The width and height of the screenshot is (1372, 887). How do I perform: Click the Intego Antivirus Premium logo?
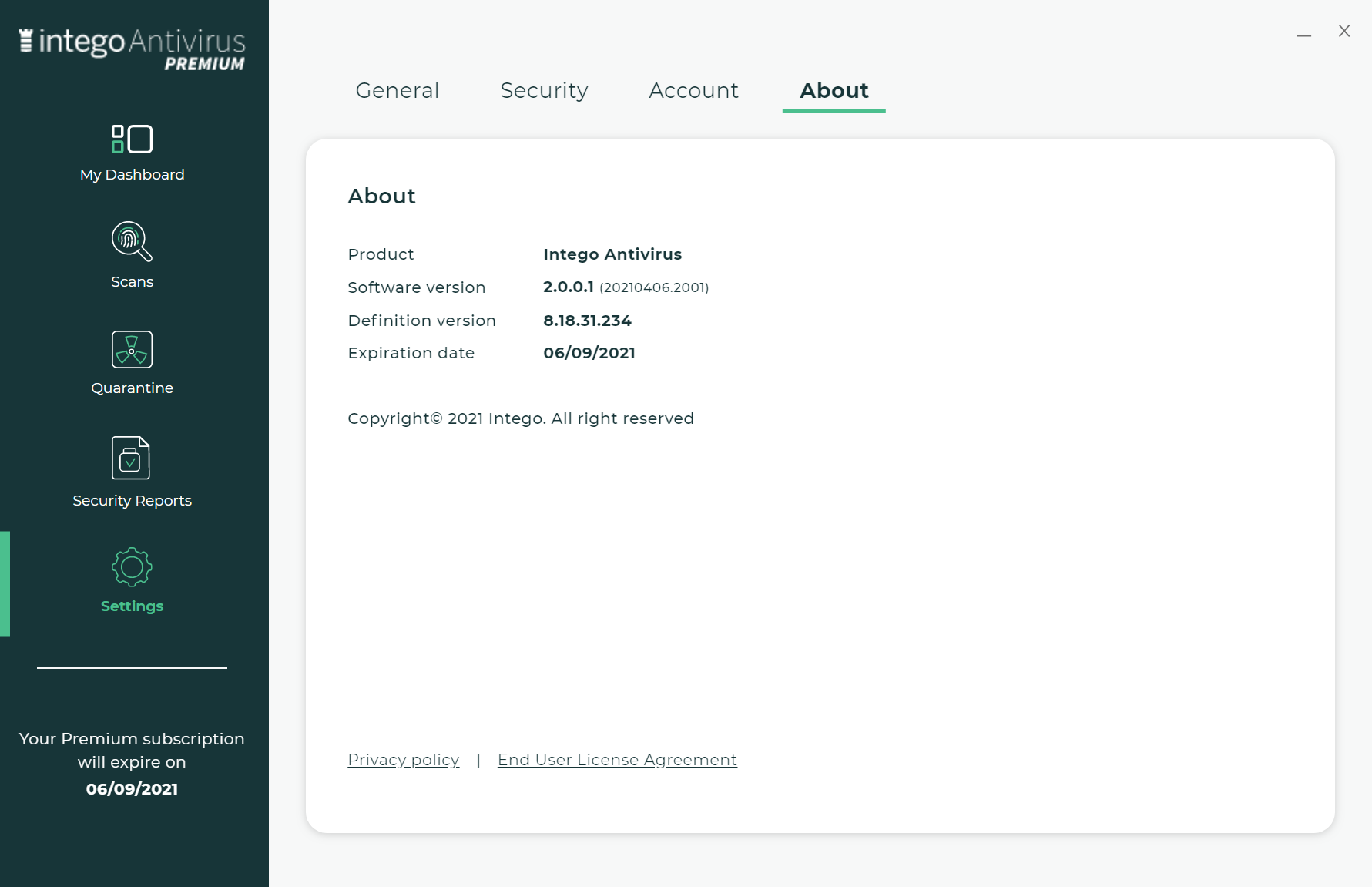(132, 49)
